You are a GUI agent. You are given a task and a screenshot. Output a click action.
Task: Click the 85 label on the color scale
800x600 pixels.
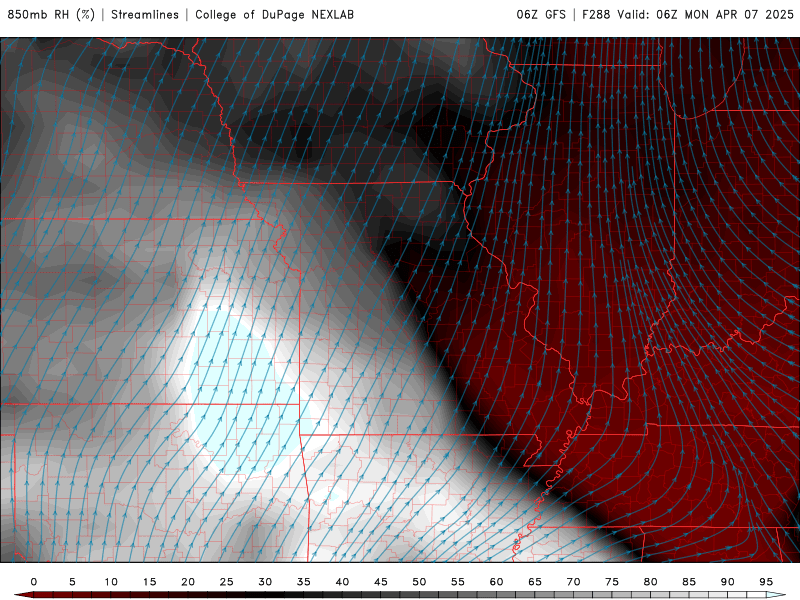(x=689, y=582)
